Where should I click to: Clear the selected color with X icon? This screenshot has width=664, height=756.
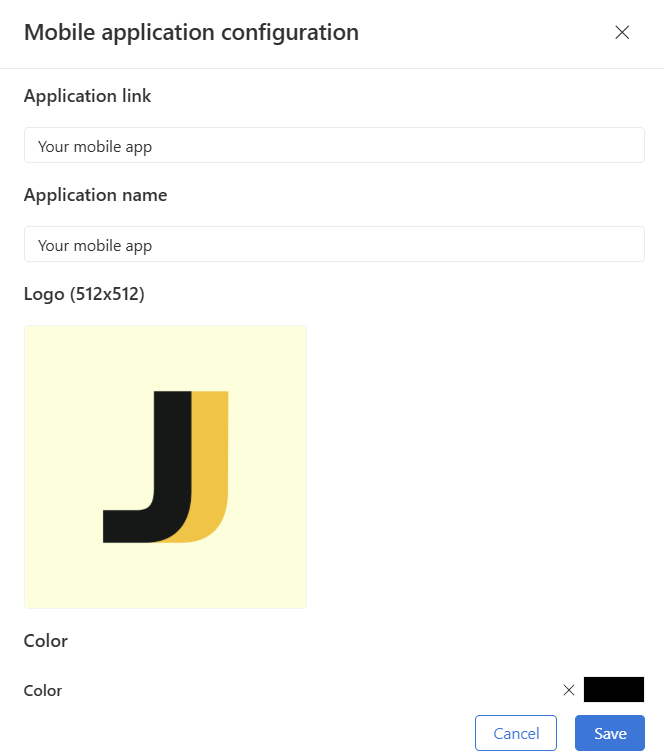(569, 690)
